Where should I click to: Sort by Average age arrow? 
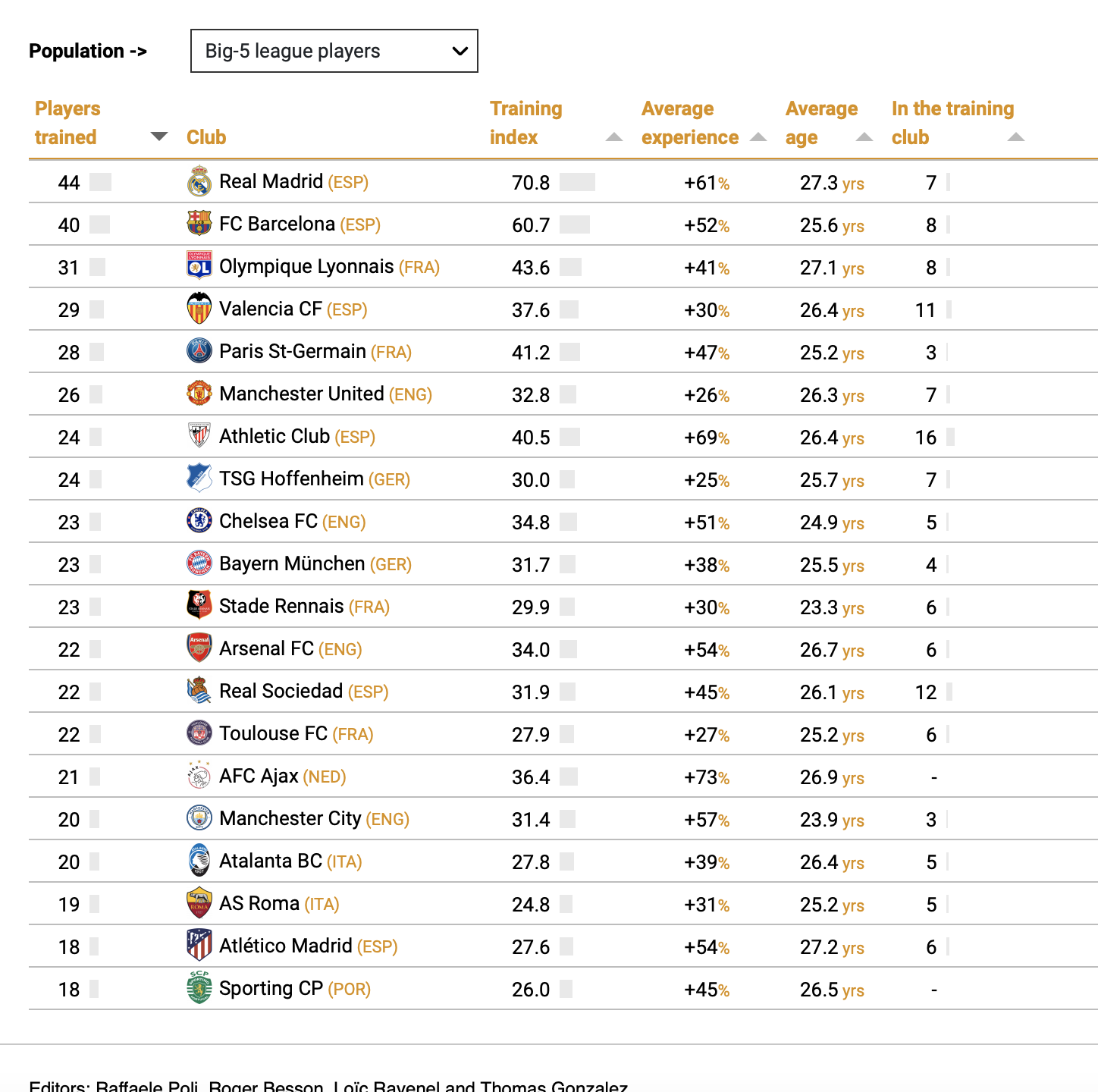(x=864, y=137)
